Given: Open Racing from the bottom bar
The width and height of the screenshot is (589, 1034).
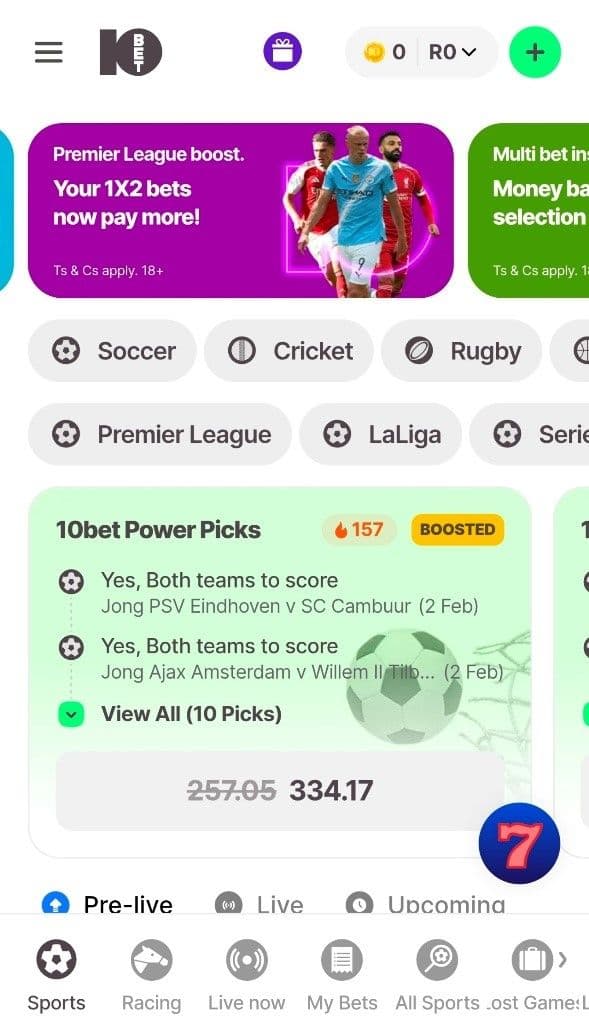Looking at the screenshot, I should tap(151, 976).
